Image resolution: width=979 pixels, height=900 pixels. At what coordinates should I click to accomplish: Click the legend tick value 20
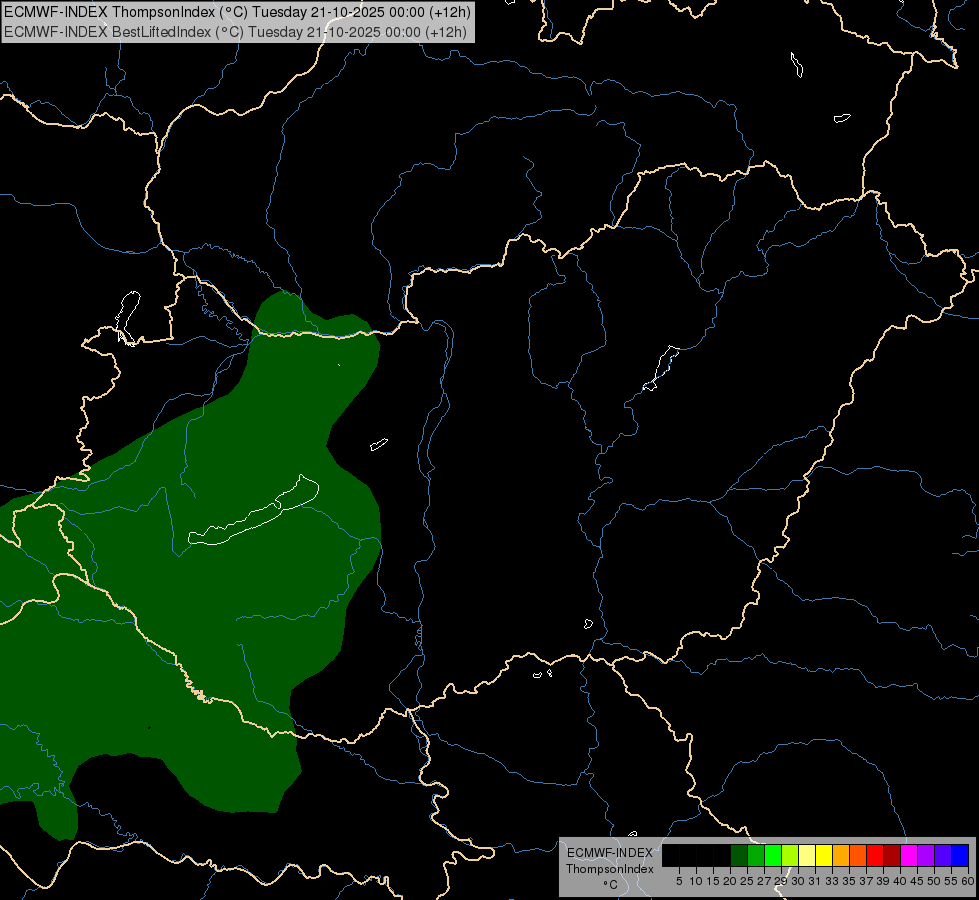pyautogui.click(x=730, y=881)
